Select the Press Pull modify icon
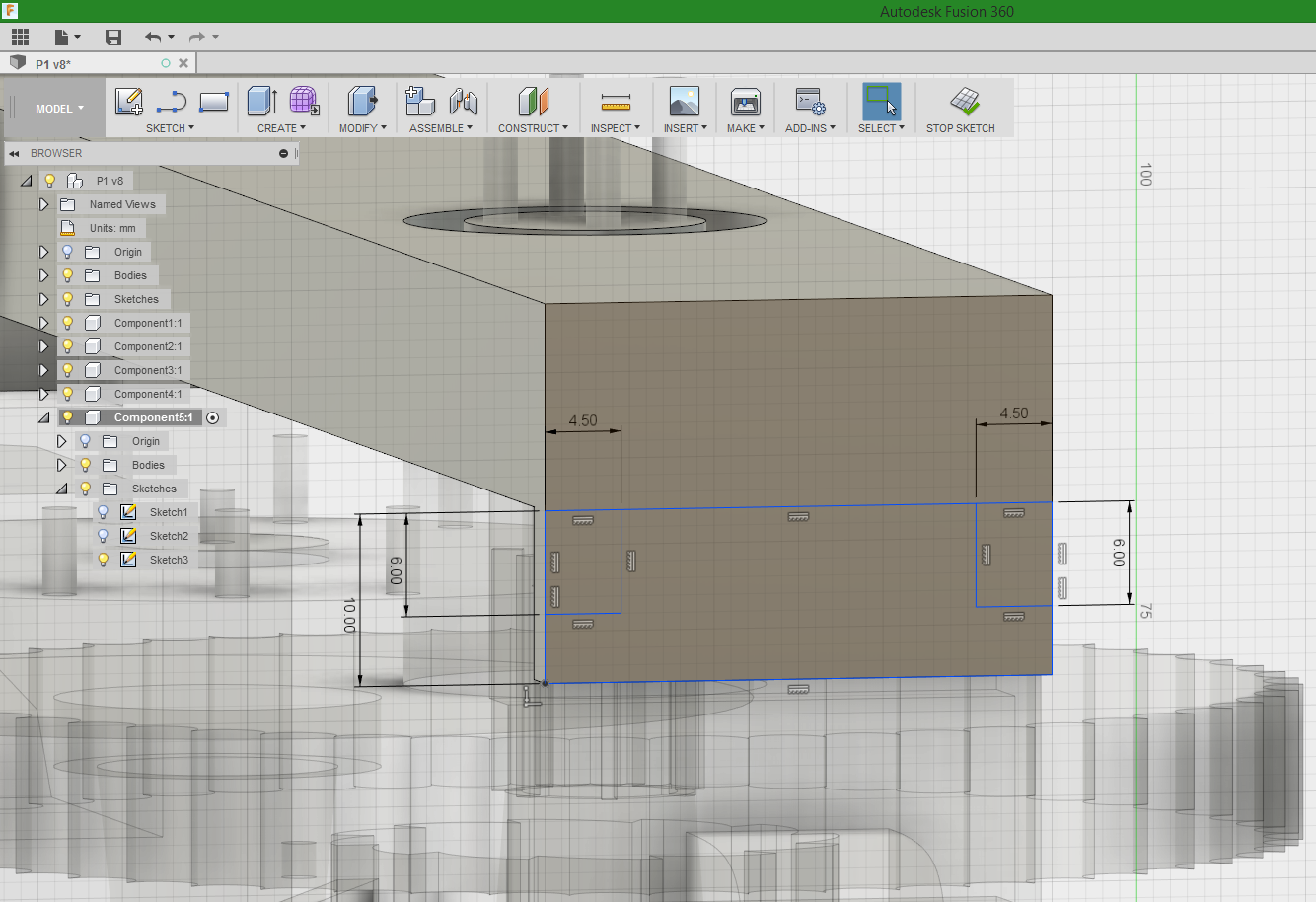The image size is (1316, 902). pyautogui.click(x=362, y=101)
